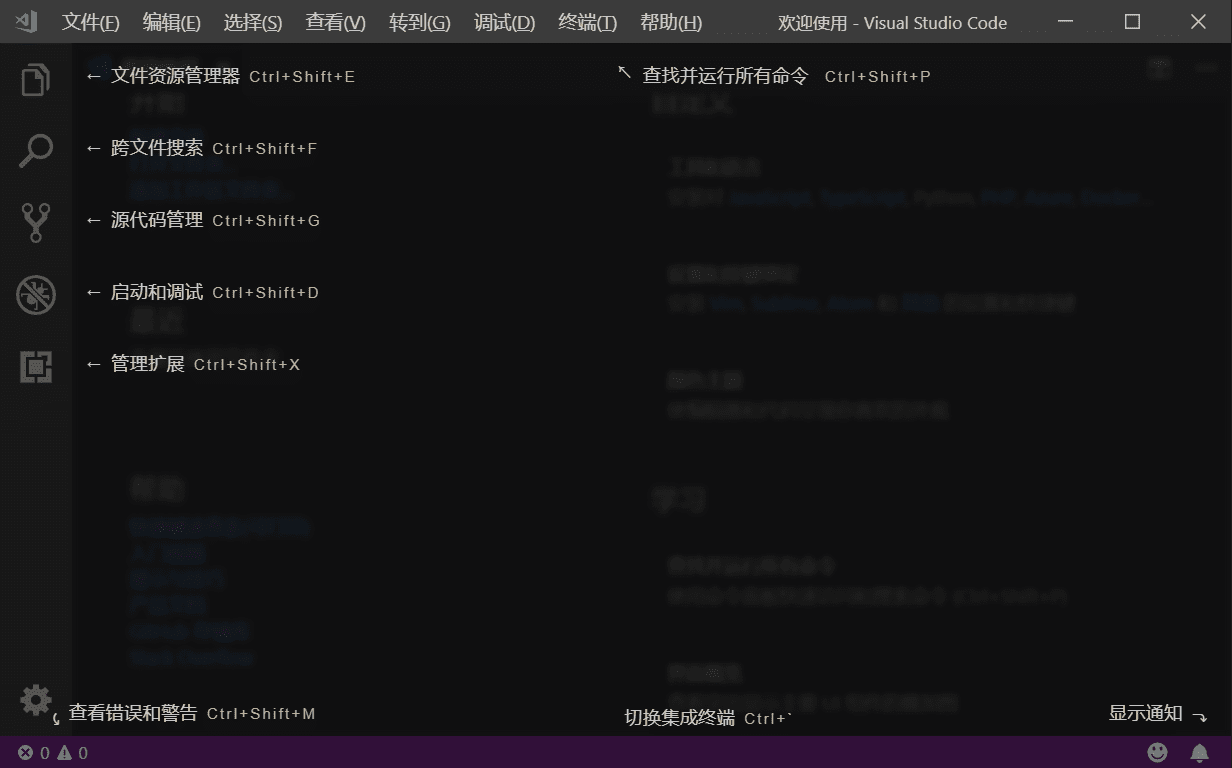
Task: Open the 查看(V) menu
Action: pyautogui.click(x=335, y=22)
